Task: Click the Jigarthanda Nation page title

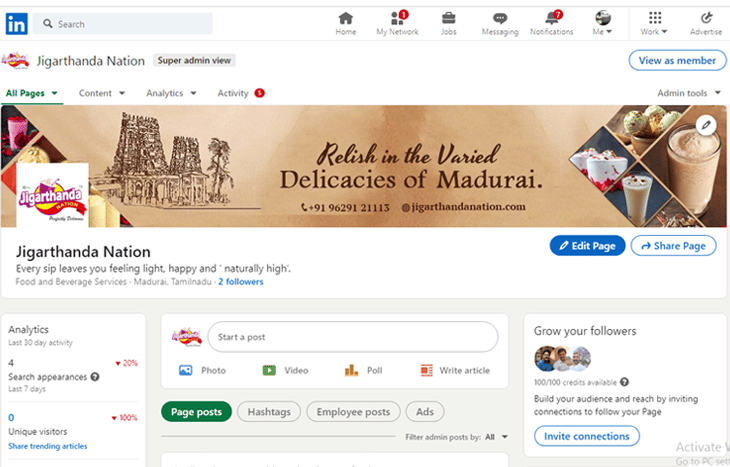Action: tap(83, 252)
